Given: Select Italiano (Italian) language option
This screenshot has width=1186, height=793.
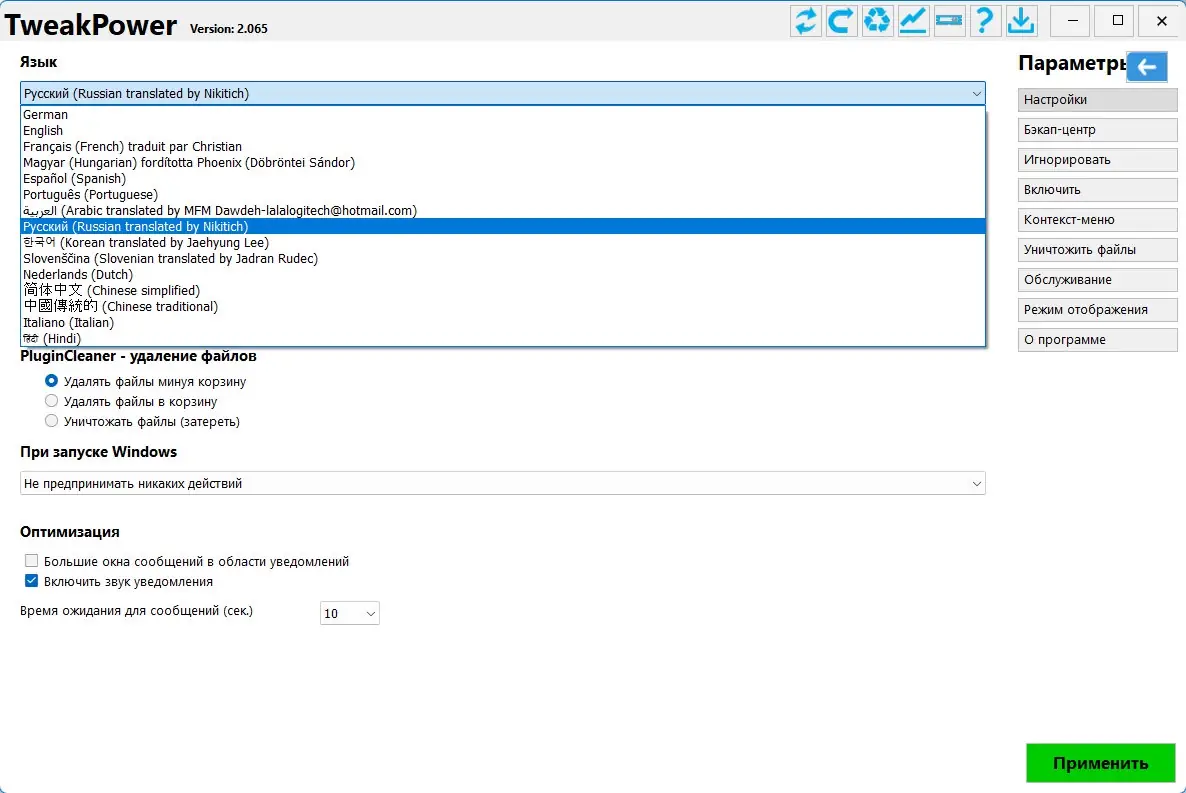Looking at the screenshot, I should coord(502,322).
